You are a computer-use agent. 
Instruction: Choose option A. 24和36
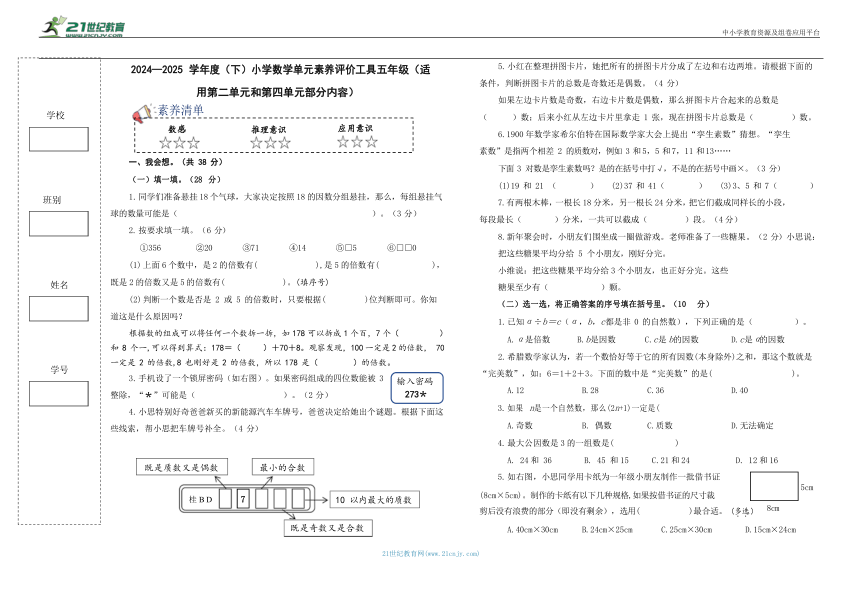pyautogui.click(x=529, y=461)
